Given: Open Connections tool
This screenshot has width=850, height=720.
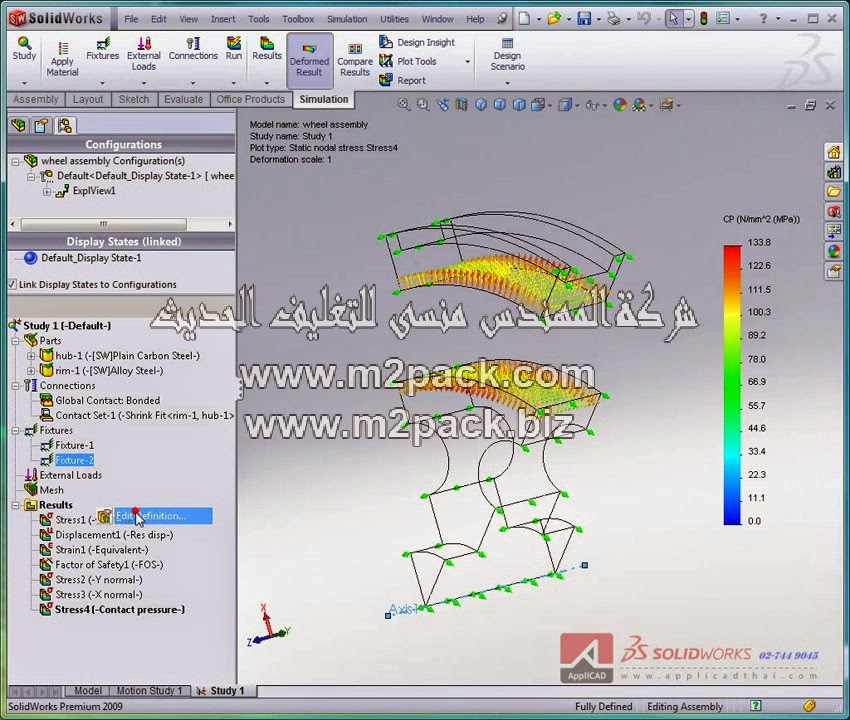Looking at the screenshot, I should coord(193,49).
